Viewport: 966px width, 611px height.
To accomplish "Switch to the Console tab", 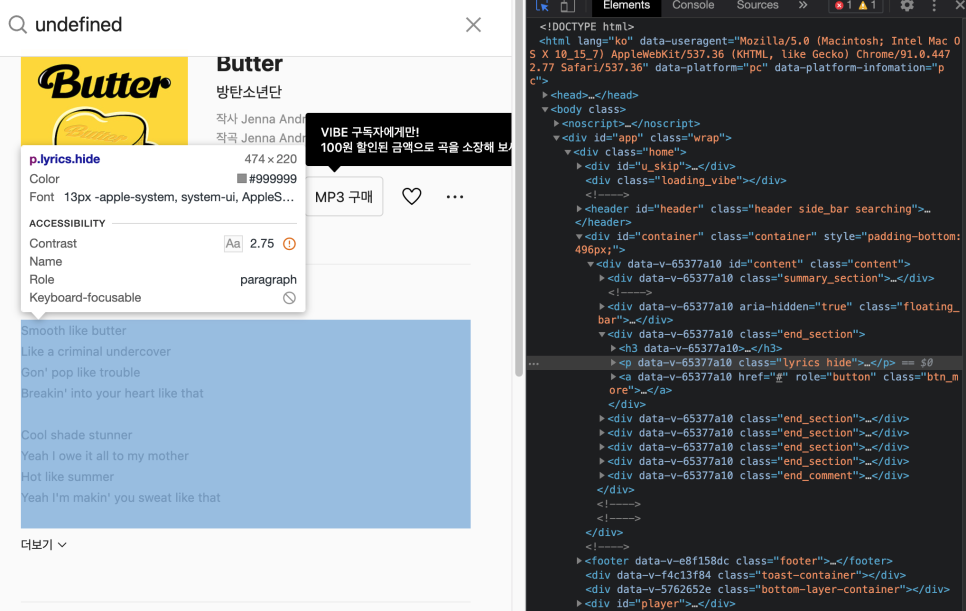I will pyautogui.click(x=693, y=6).
